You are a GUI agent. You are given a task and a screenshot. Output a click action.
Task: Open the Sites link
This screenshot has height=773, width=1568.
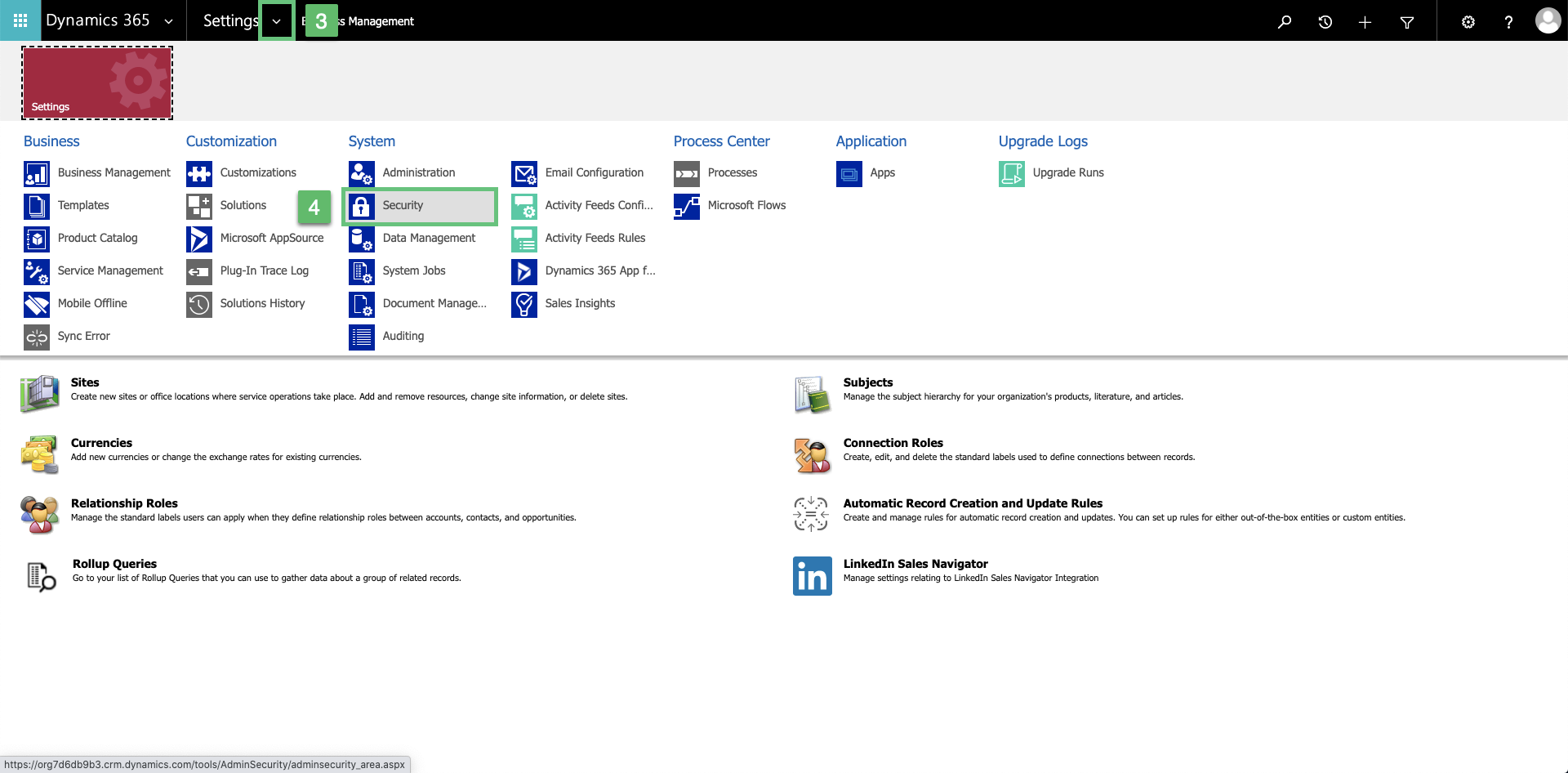pos(85,382)
